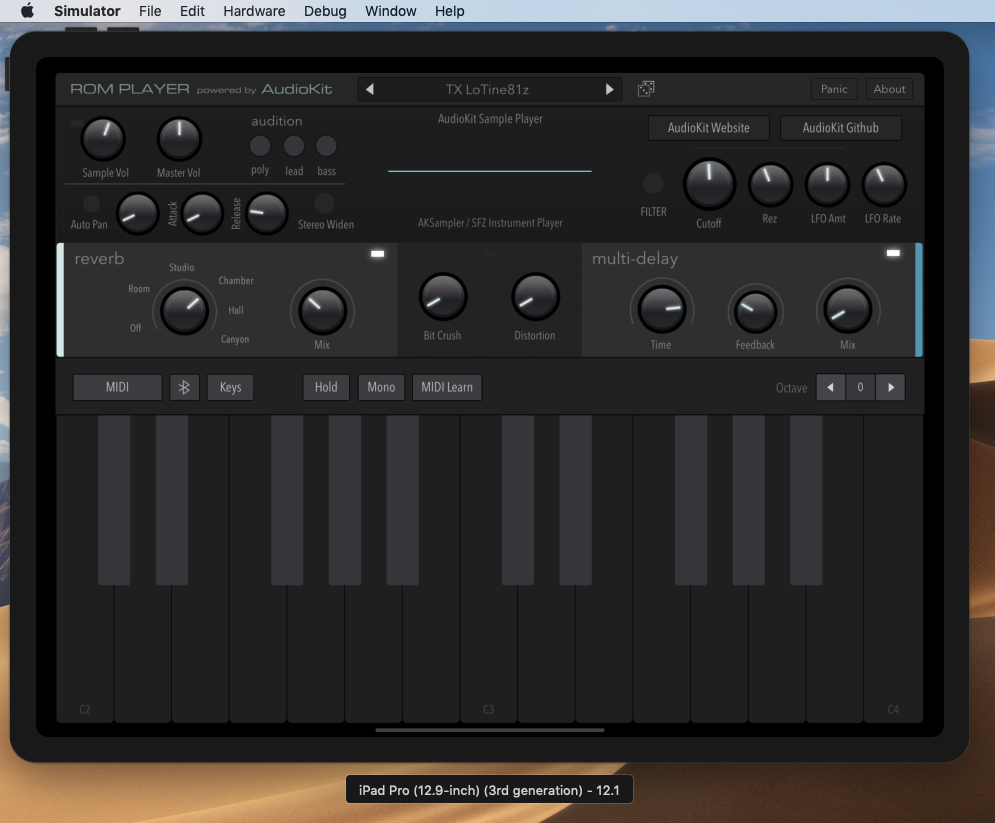Click the reverb type selector knob
The image size is (995, 823).
(x=184, y=310)
